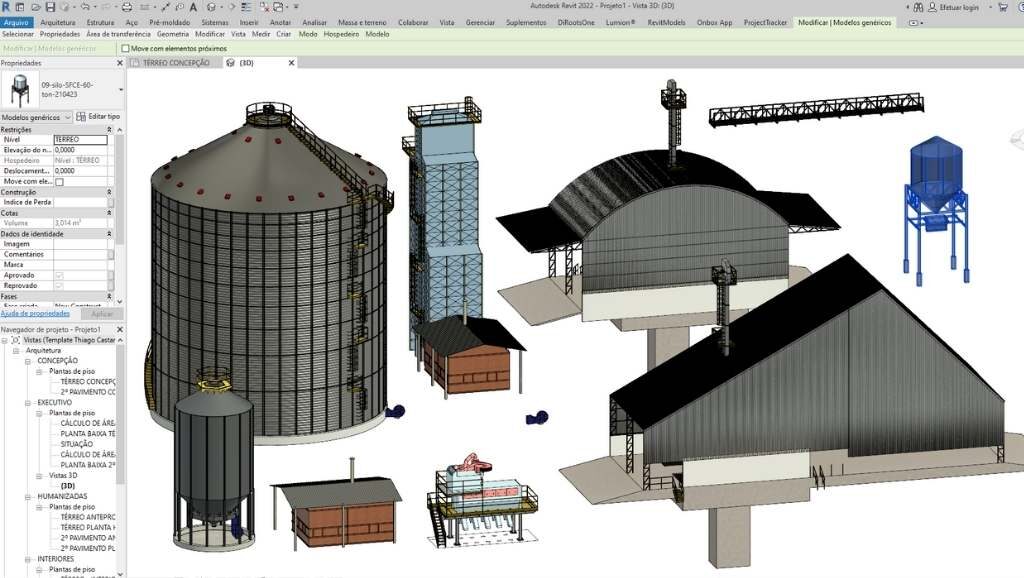
Task: Click the Open folder icon
Action: pyautogui.click(x=35, y=7)
